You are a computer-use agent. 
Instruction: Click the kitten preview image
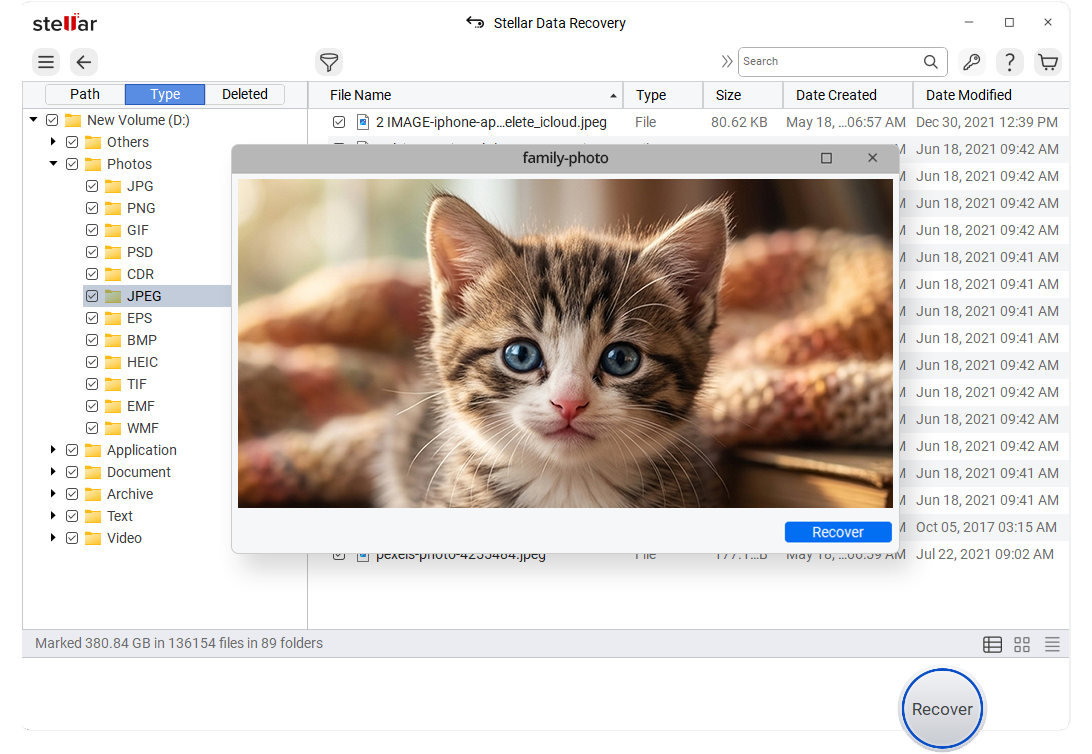tap(565, 343)
